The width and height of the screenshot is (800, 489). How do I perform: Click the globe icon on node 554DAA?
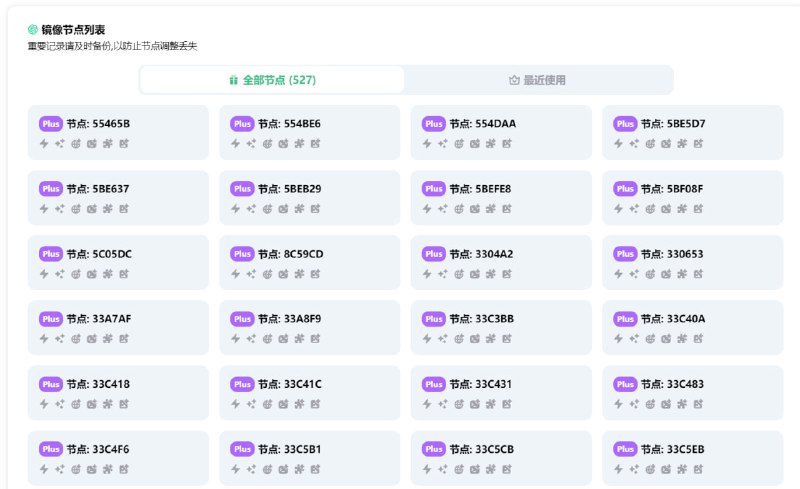[459, 143]
